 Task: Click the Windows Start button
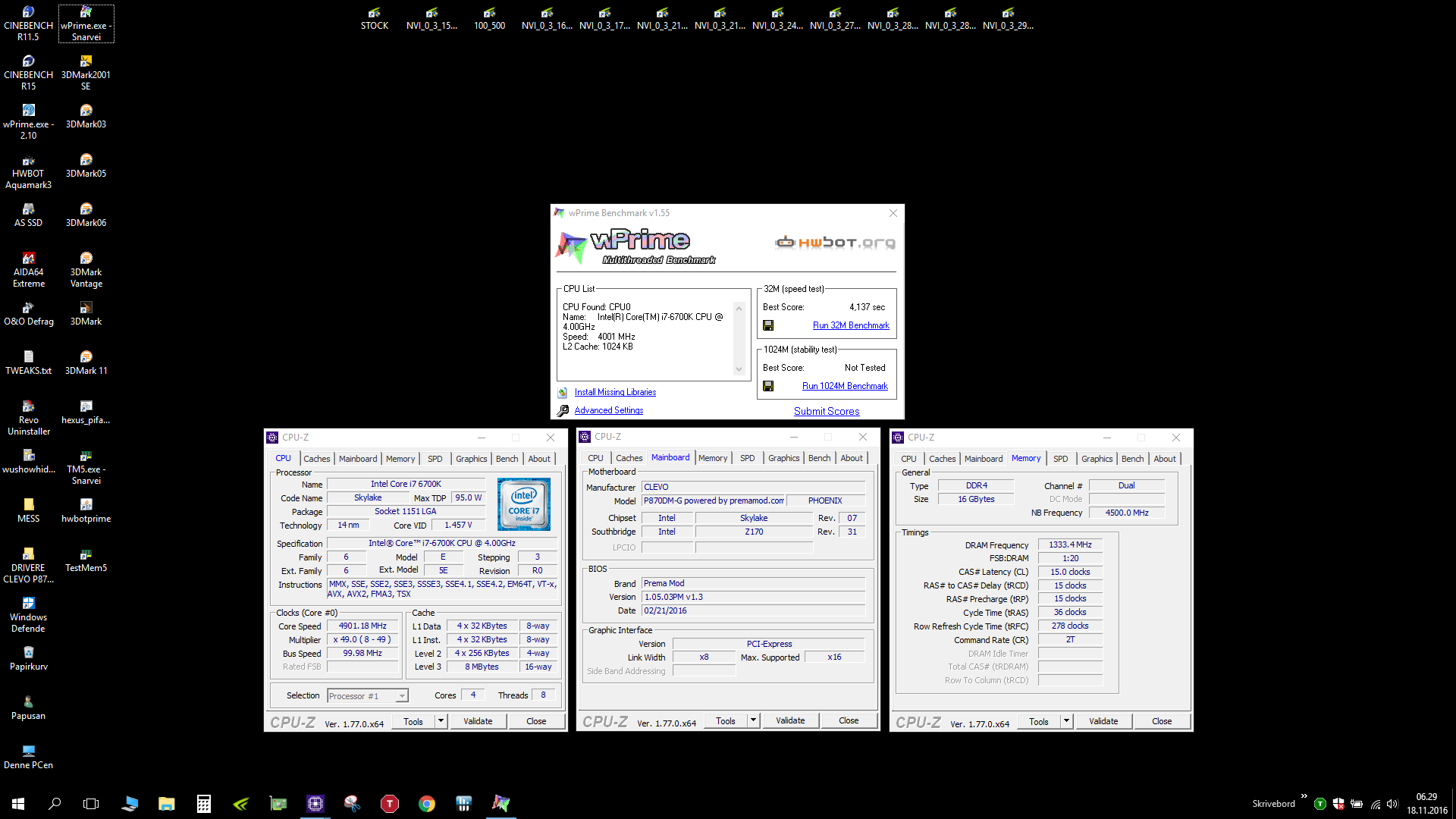coord(18,803)
